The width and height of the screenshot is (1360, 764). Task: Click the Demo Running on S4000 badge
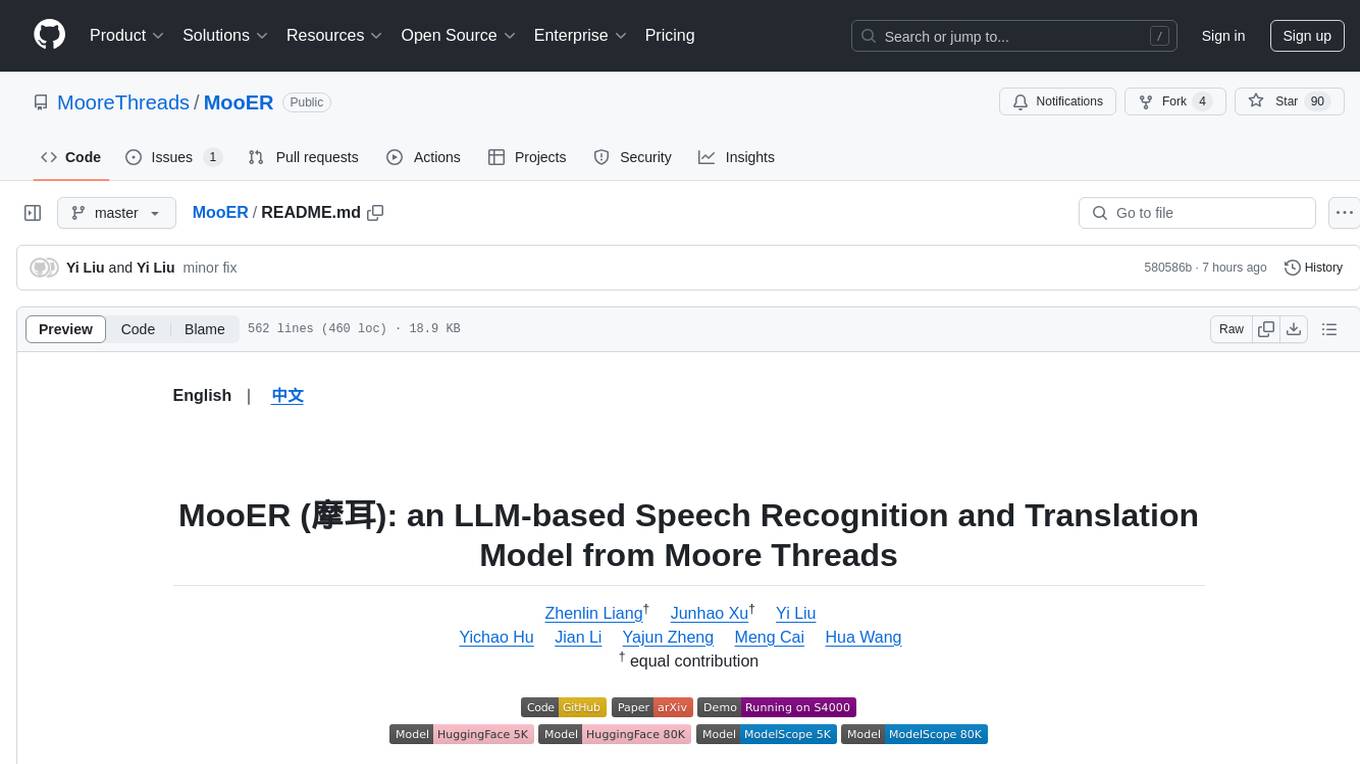pyautogui.click(x=777, y=707)
